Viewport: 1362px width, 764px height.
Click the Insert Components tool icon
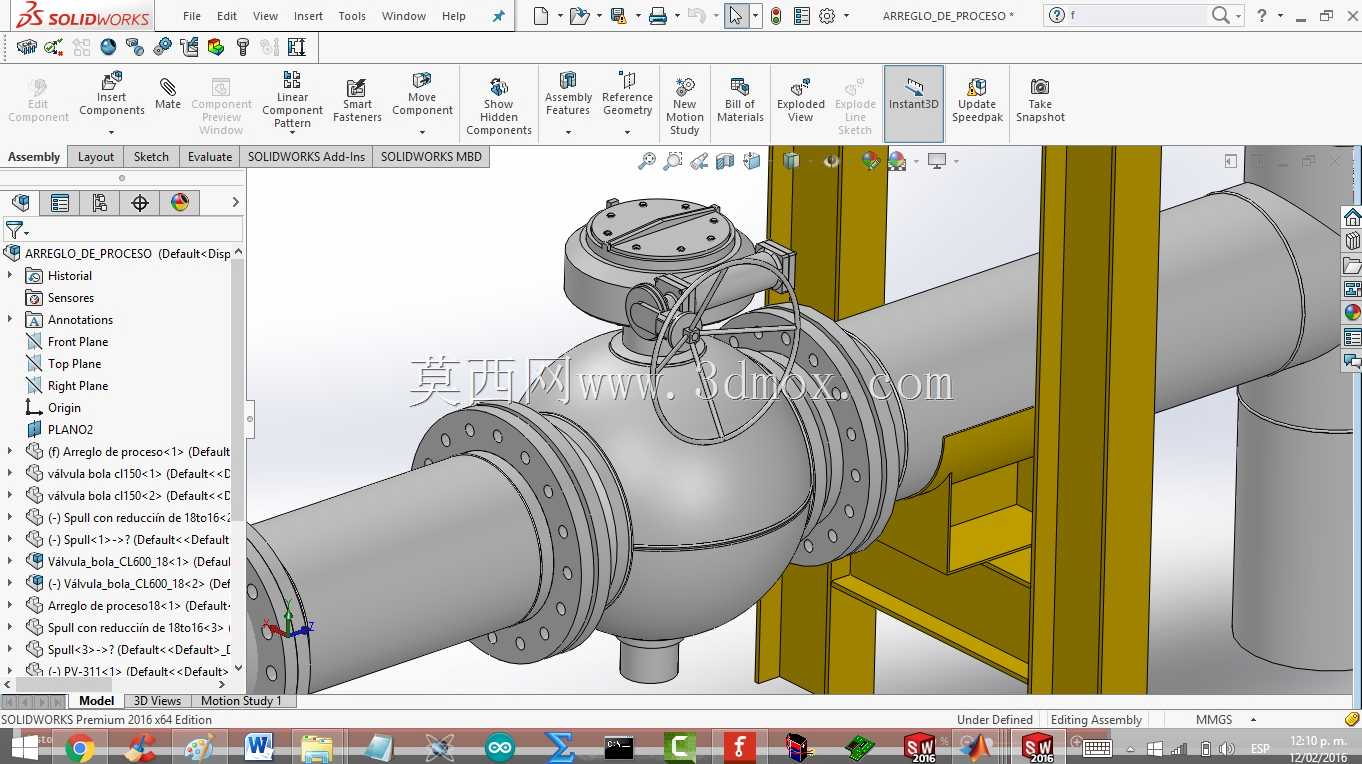click(112, 81)
